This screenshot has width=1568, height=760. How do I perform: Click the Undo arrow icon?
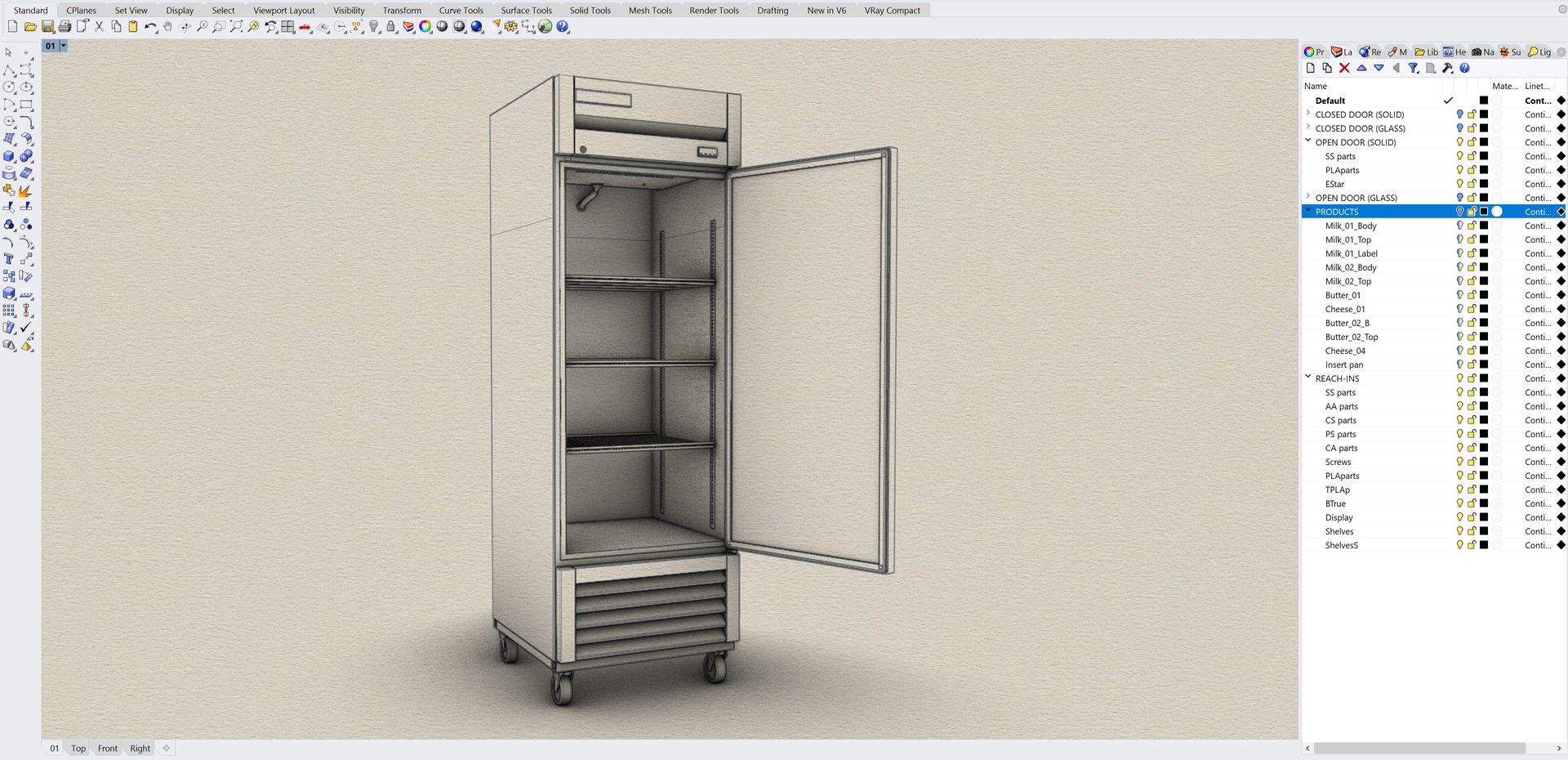(150, 27)
